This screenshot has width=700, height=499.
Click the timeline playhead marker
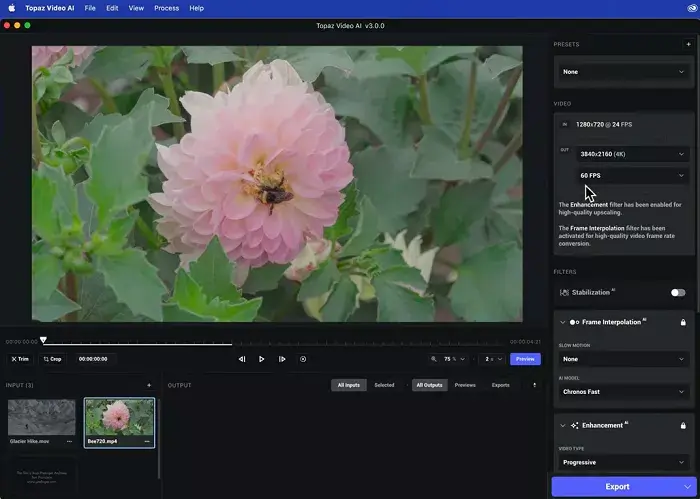click(x=43, y=340)
